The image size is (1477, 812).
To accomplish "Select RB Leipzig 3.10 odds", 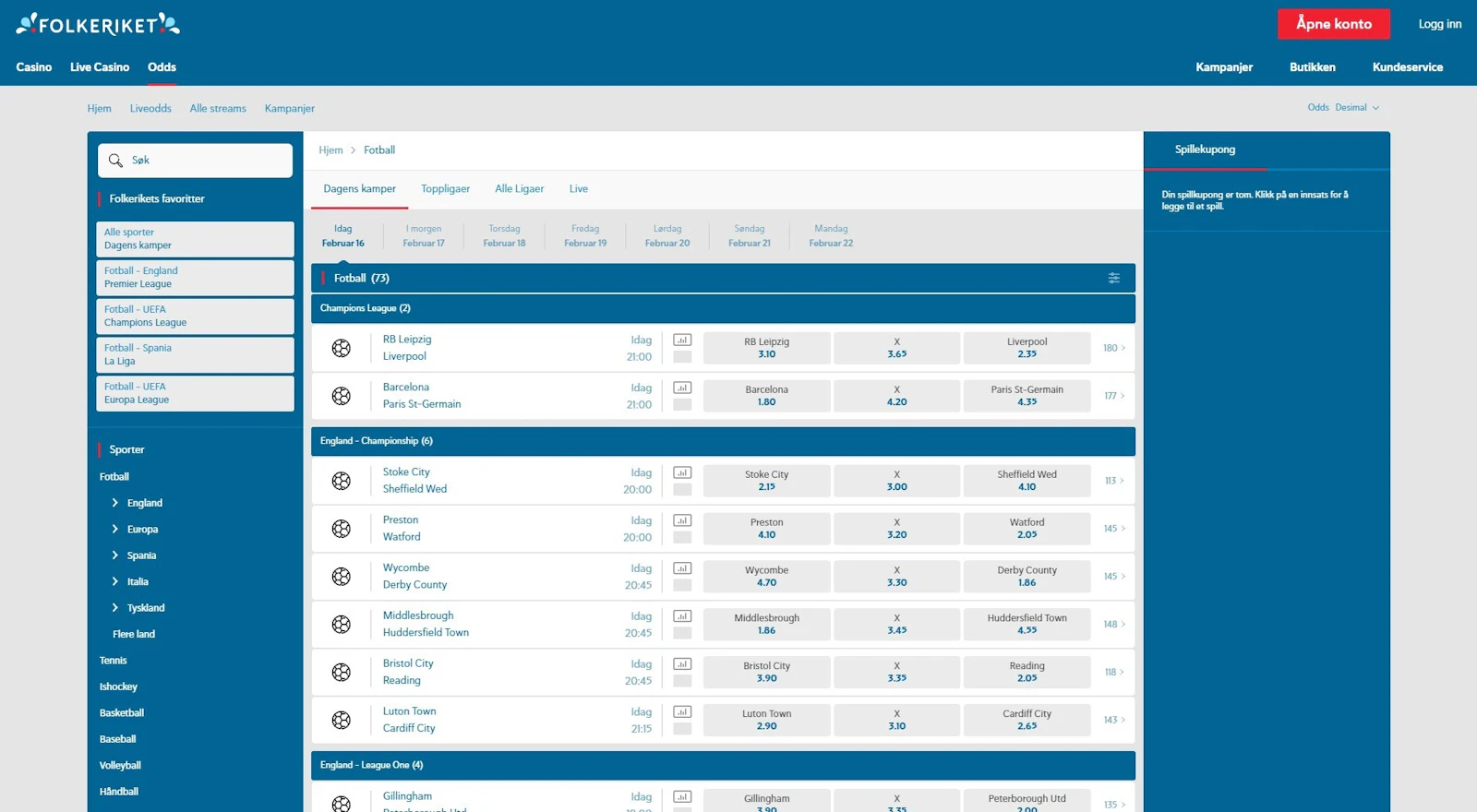I will click(x=766, y=348).
